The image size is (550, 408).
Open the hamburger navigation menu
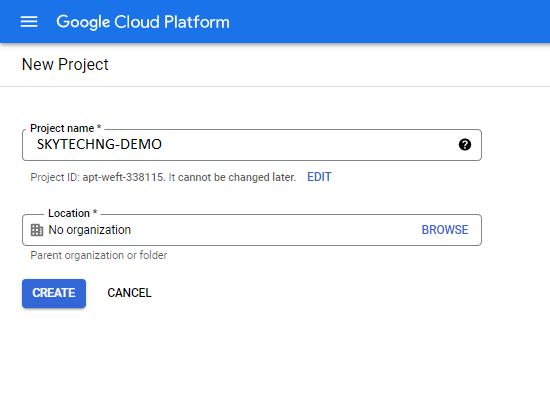pyautogui.click(x=29, y=22)
